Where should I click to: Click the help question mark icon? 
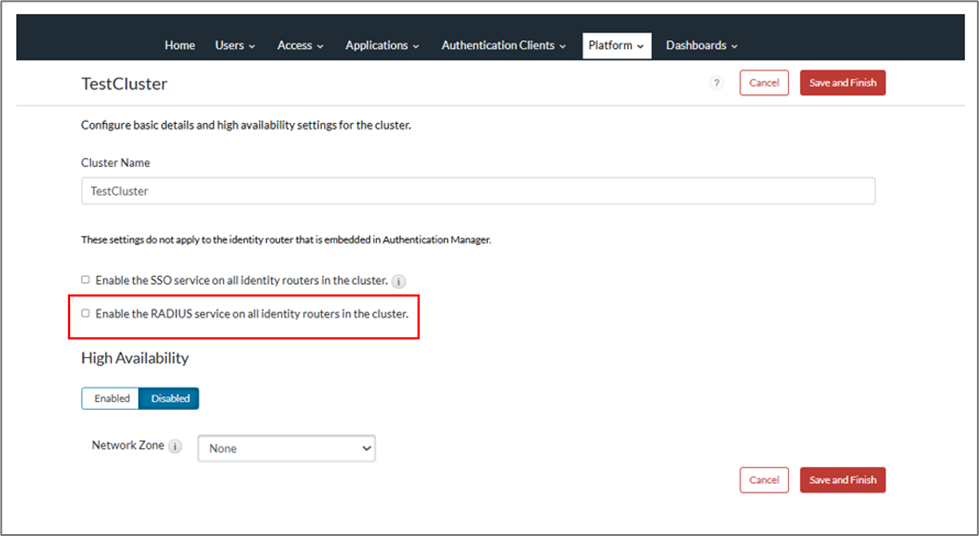[x=716, y=83]
